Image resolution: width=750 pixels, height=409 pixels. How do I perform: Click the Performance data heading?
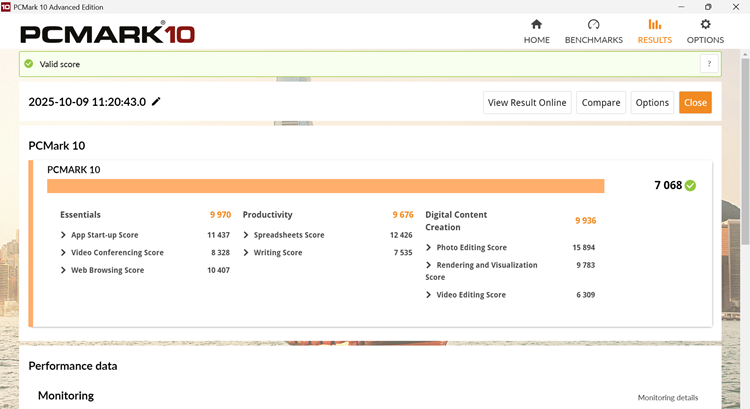73,366
